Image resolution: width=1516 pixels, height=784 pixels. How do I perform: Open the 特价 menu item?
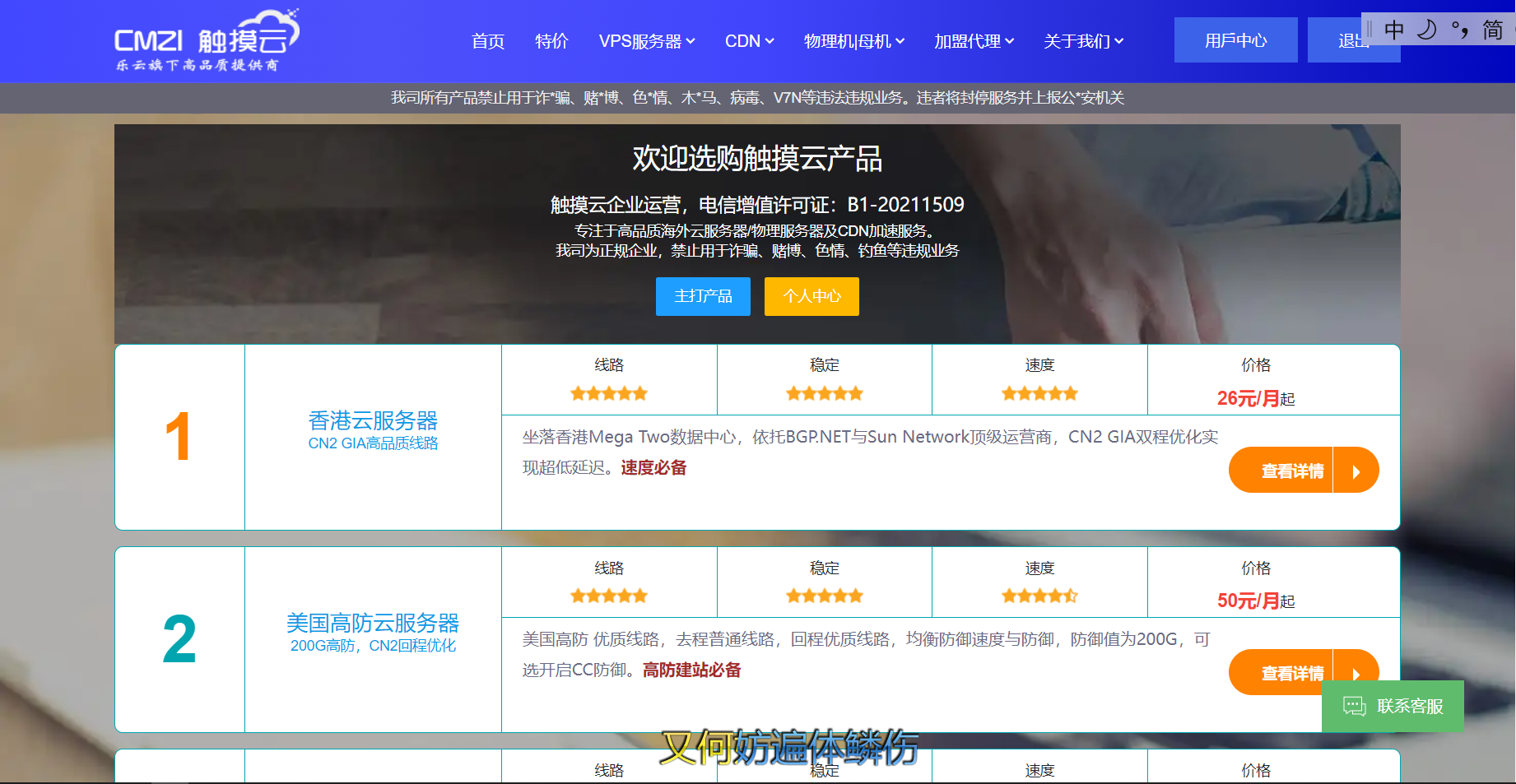[x=551, y=41]
